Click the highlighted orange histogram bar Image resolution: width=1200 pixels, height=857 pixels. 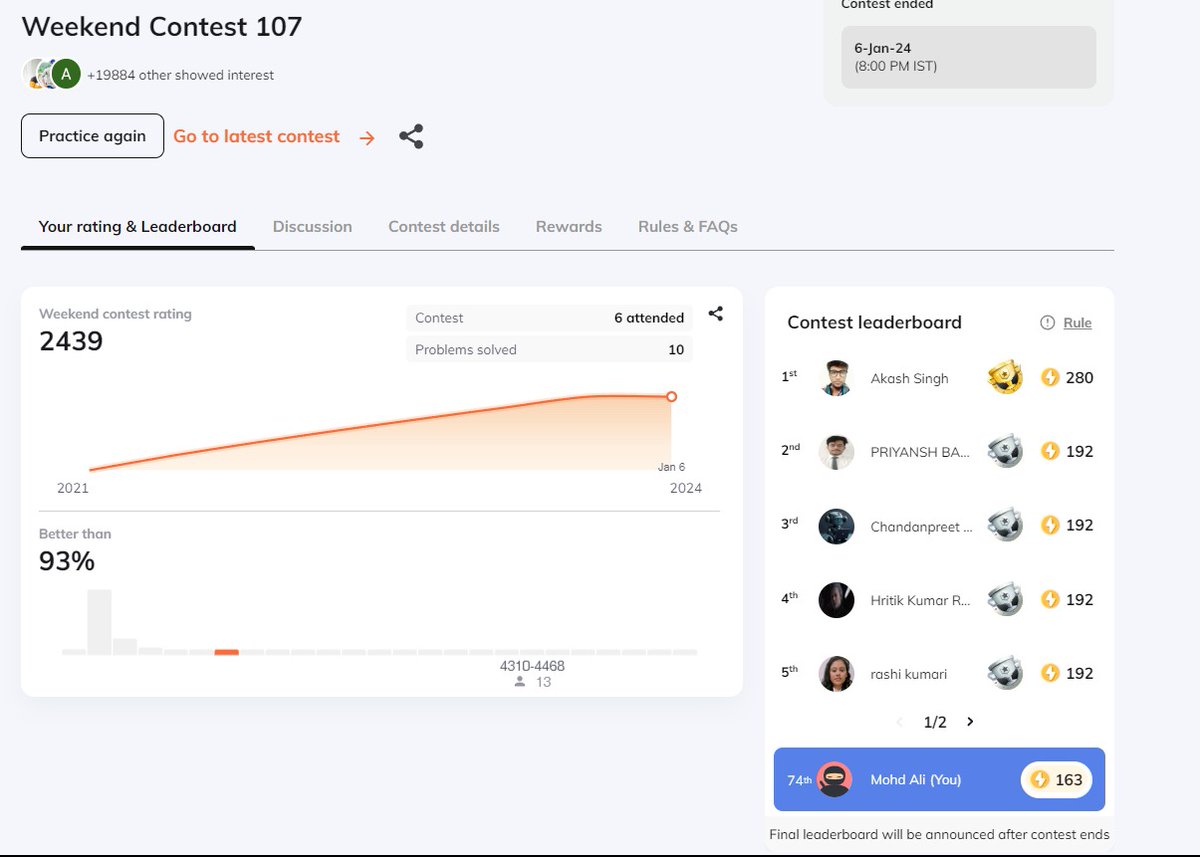tap(227, 652)
